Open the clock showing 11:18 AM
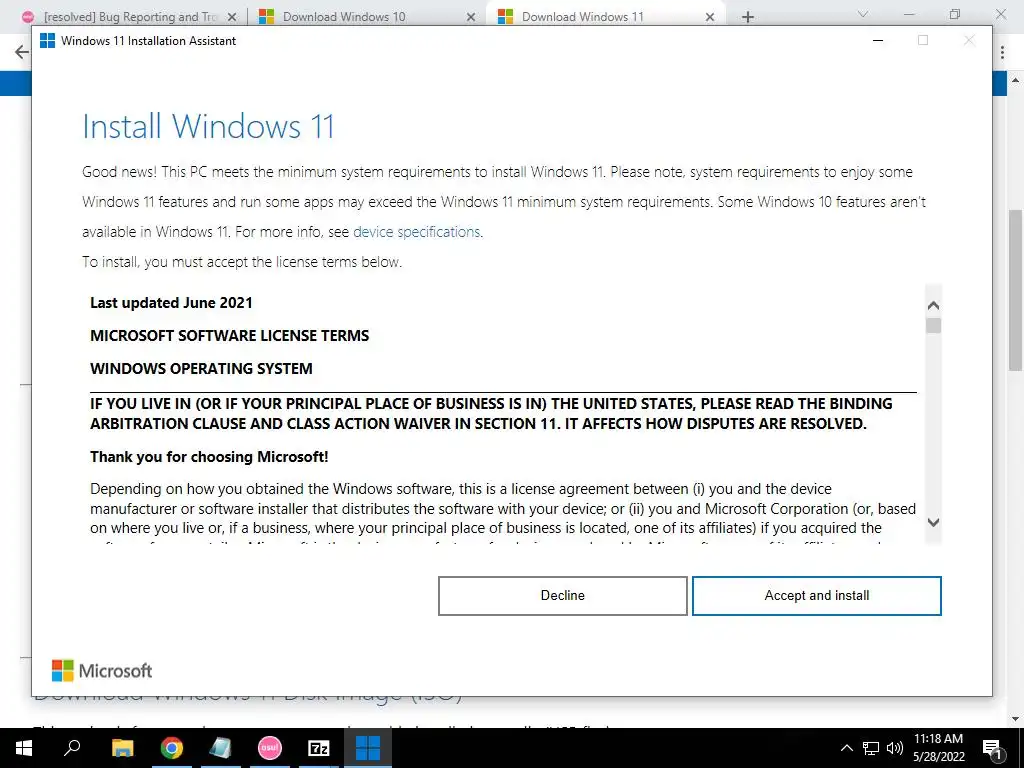The image size is (1024, 768). [938, 748]
